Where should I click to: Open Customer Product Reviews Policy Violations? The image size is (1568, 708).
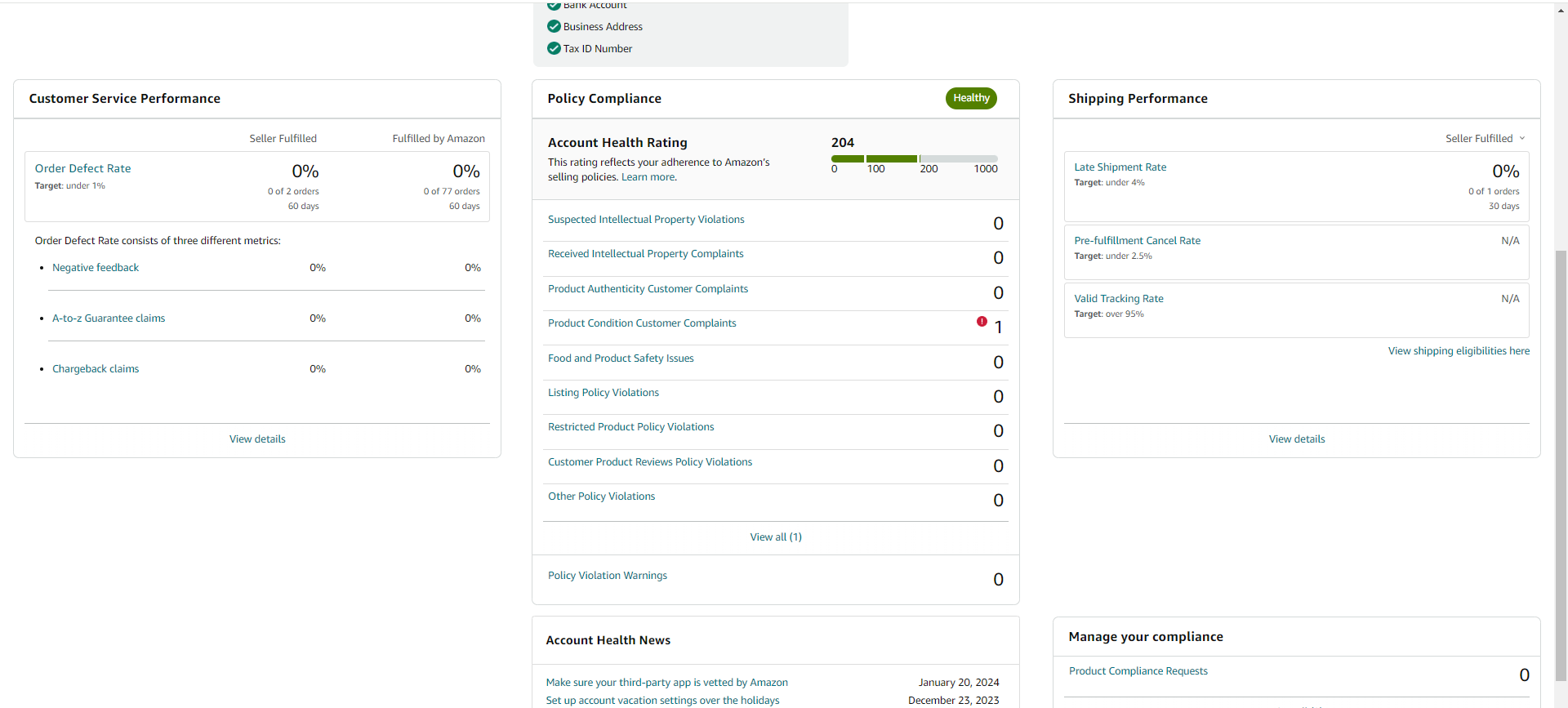coord(650,462)
